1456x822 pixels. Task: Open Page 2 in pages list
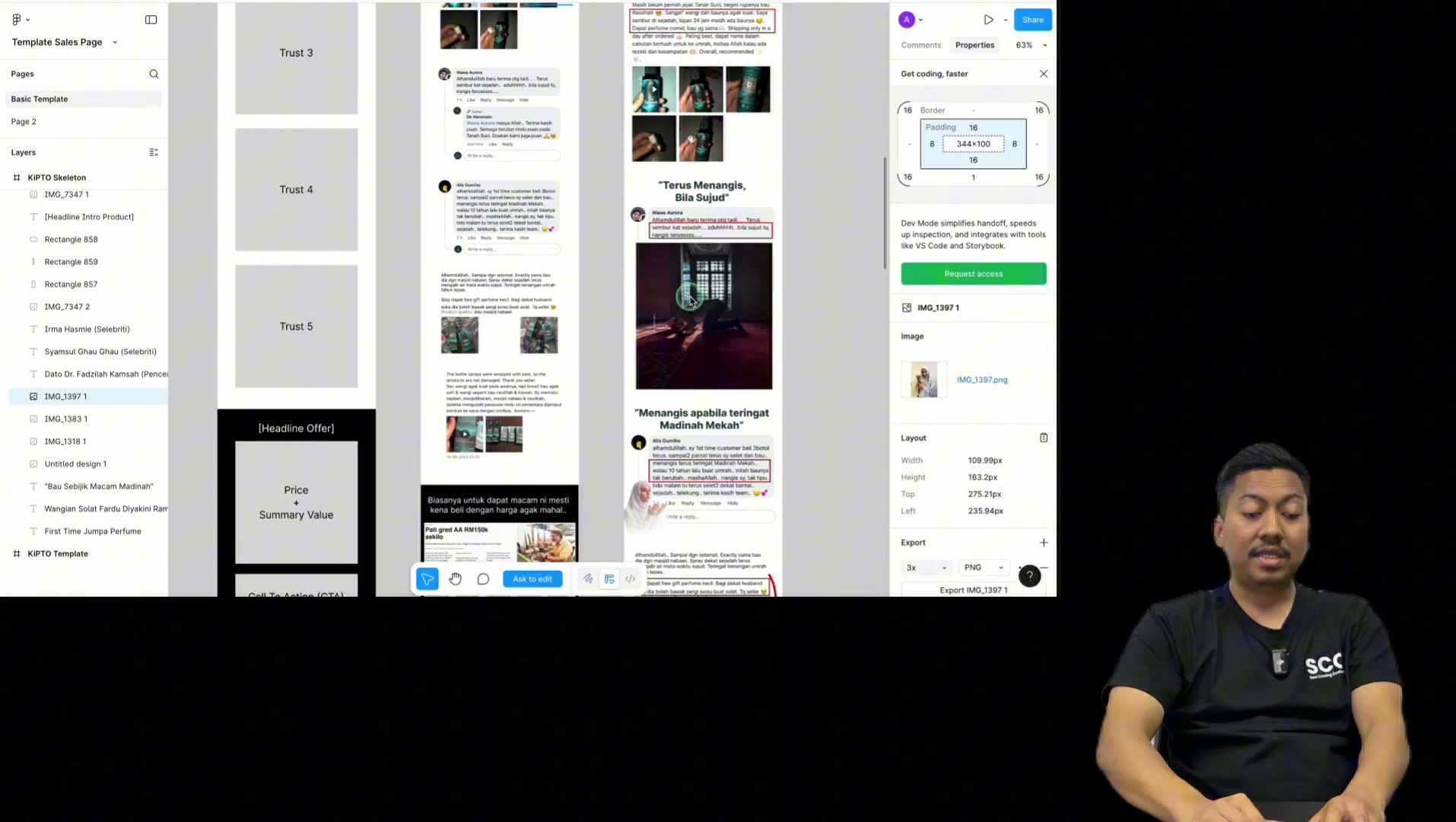[x=24, y=122]
